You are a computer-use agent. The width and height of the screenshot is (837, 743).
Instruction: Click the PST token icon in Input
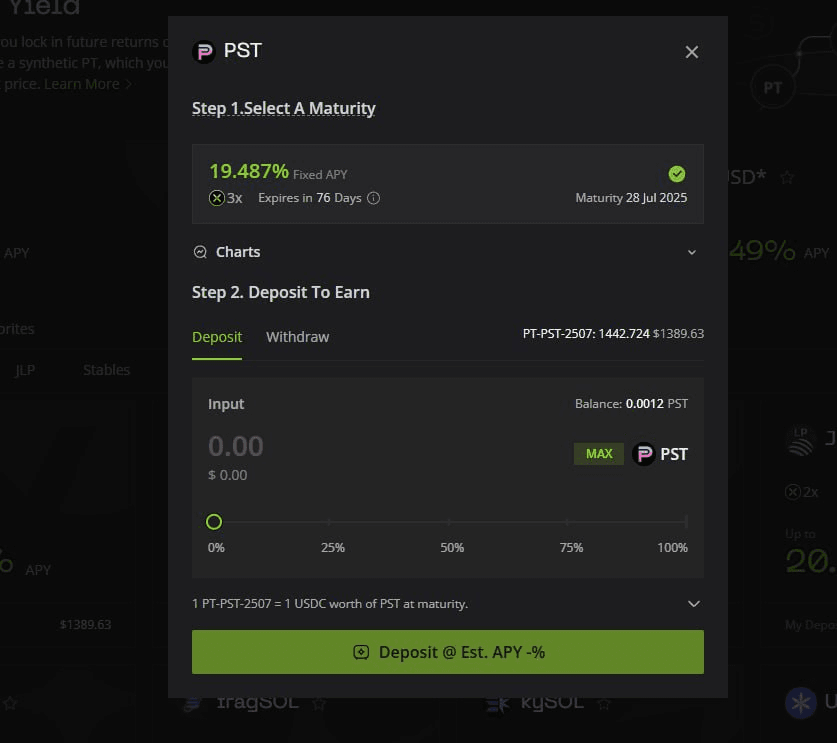645,454
